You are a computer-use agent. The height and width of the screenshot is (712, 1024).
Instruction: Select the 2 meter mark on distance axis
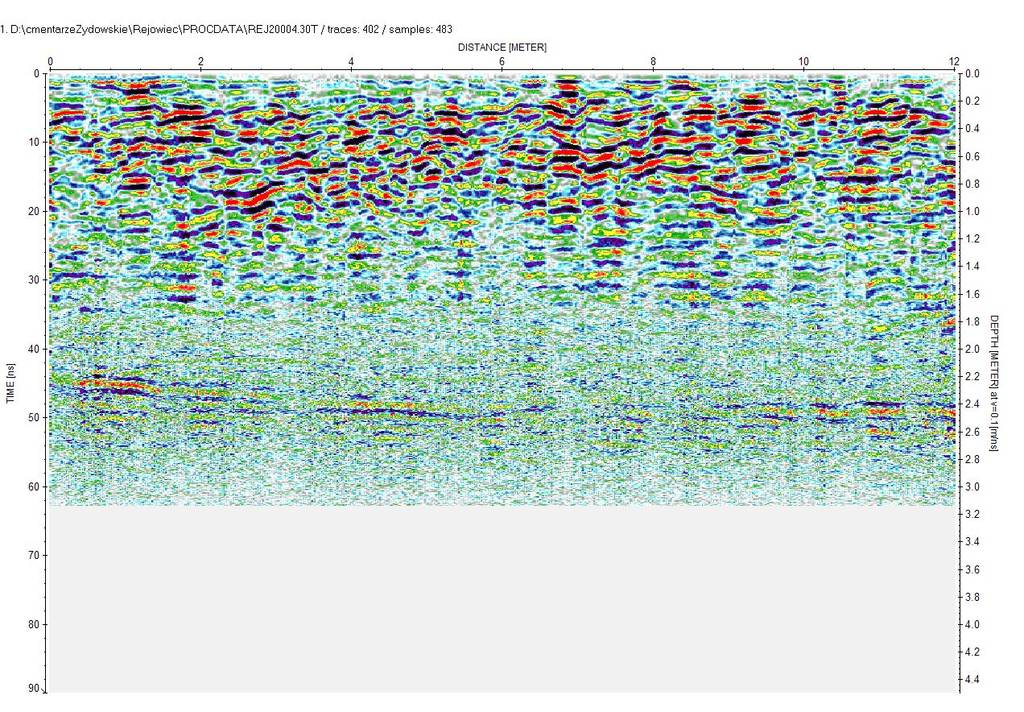pos(201,62)
